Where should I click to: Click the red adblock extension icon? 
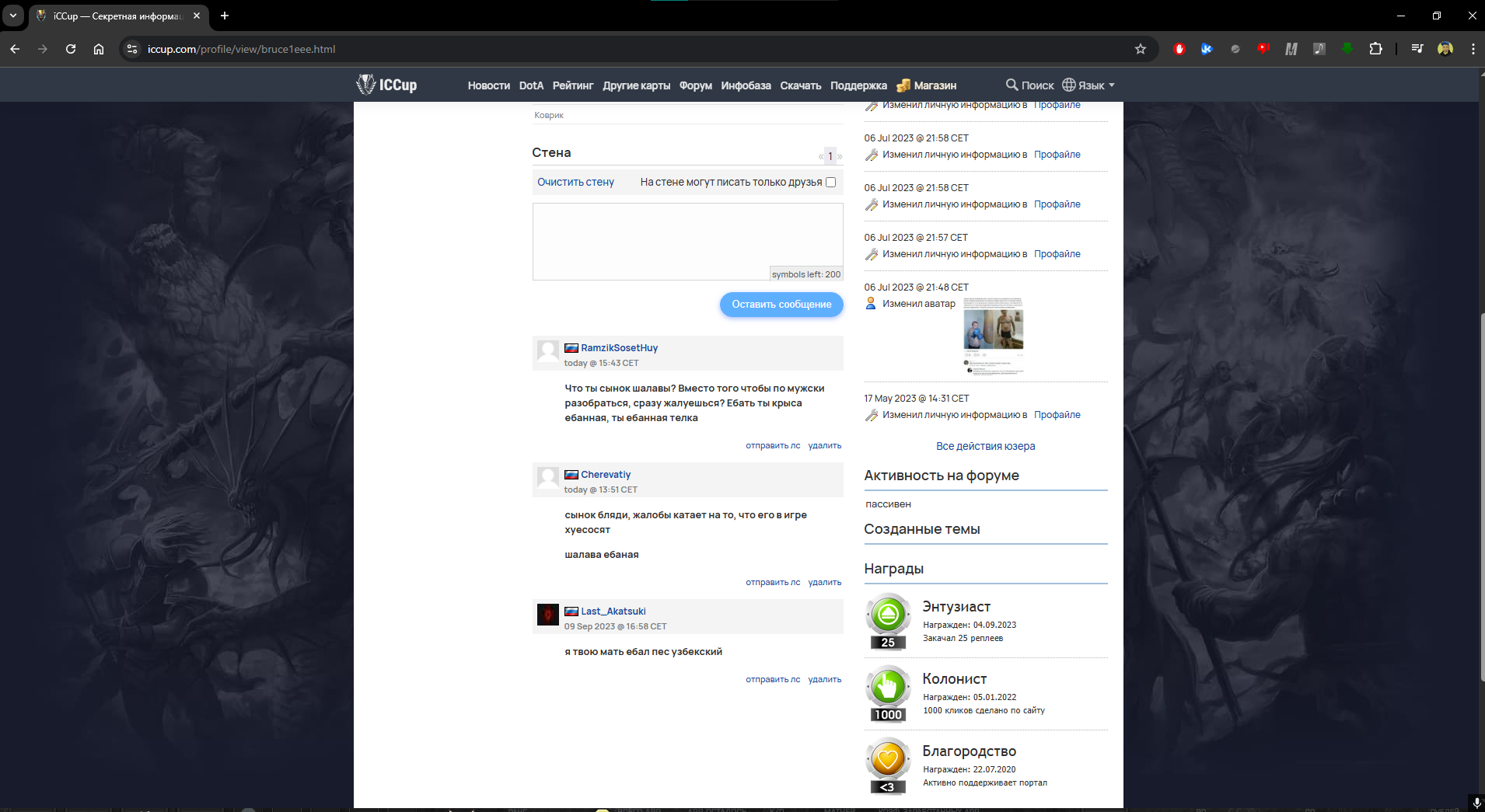[x=1179, y=49]
